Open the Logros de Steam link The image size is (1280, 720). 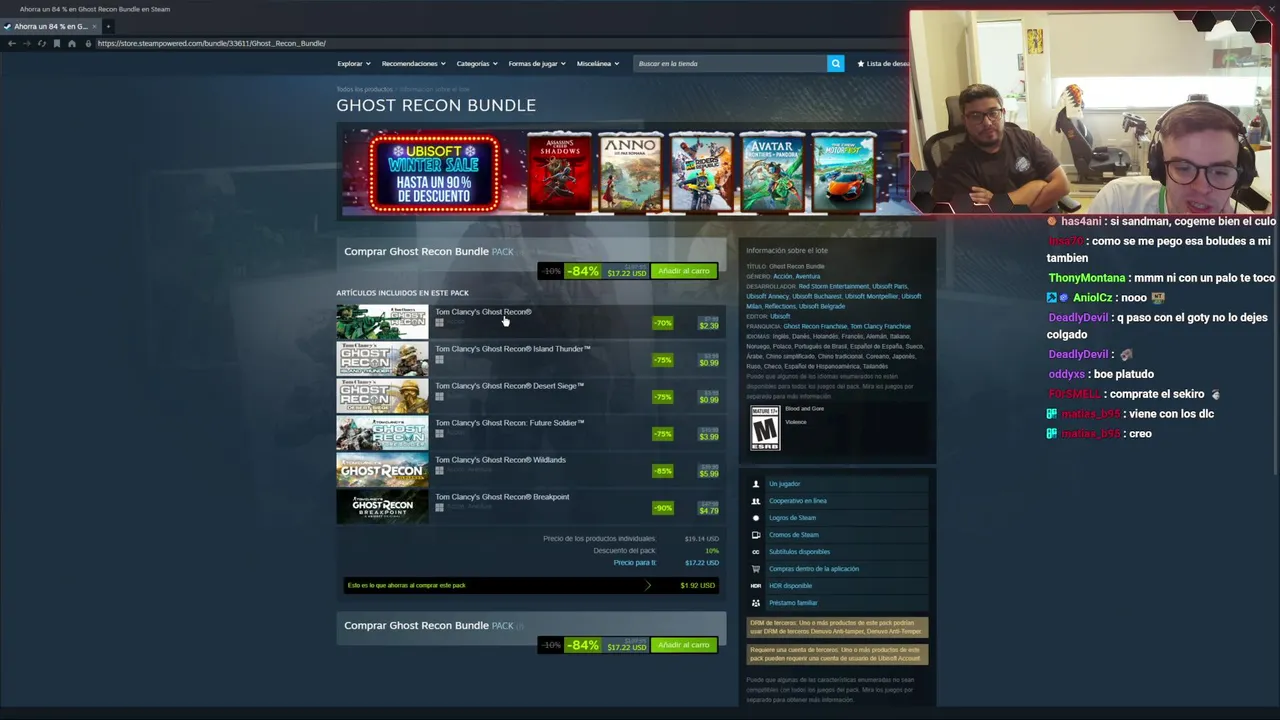tap(793, 518)
